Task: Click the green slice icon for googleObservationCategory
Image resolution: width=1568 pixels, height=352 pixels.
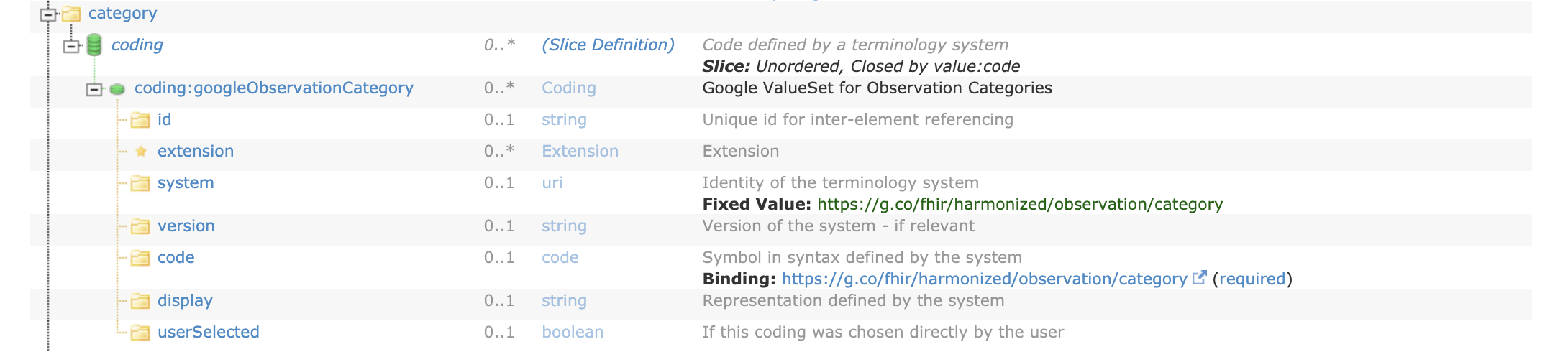Action: (x=117, y=90)
